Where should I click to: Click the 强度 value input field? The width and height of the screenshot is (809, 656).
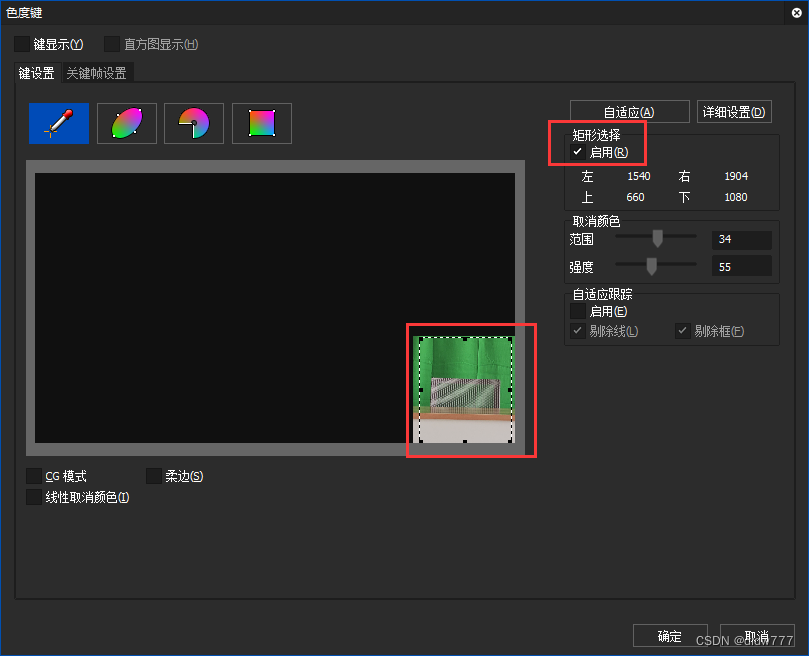click(741, 265)
